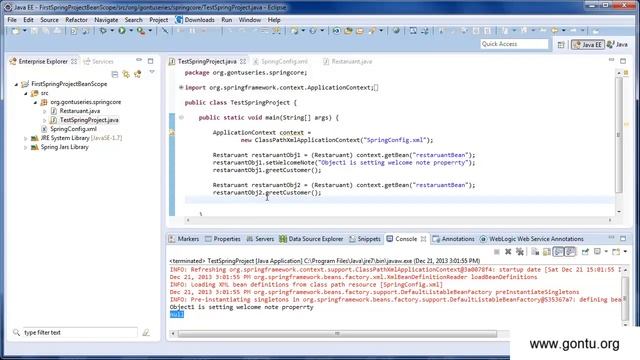Click the type filter text field

click(80, 333)
